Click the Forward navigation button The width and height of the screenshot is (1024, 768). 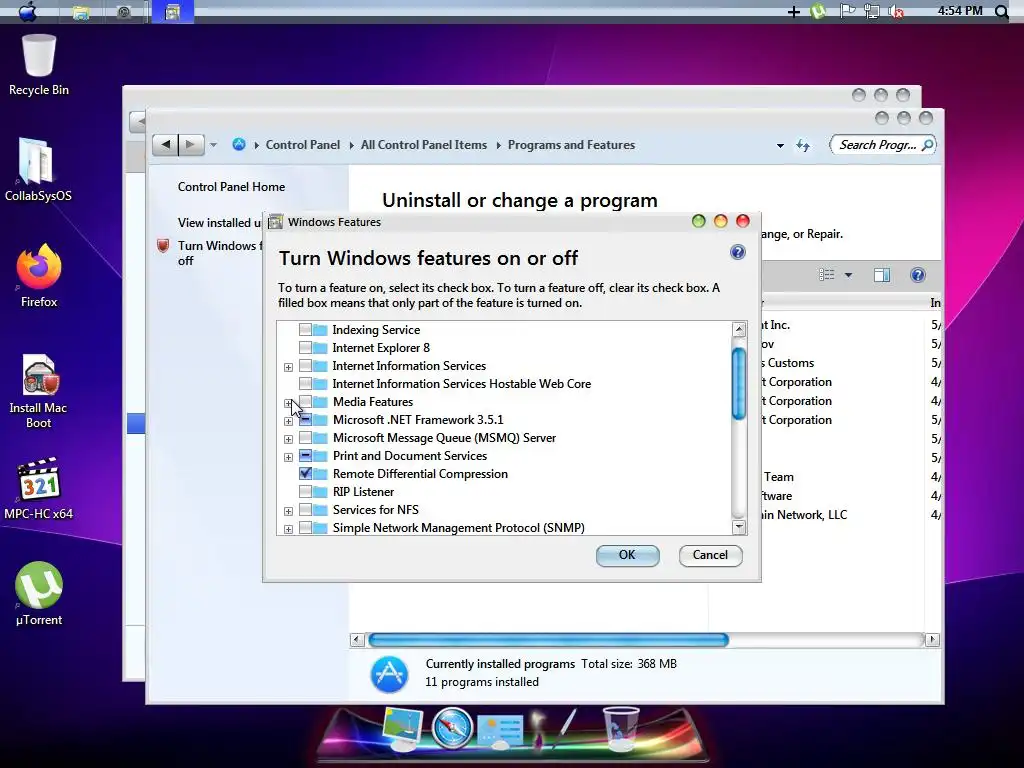coord(191,144)
